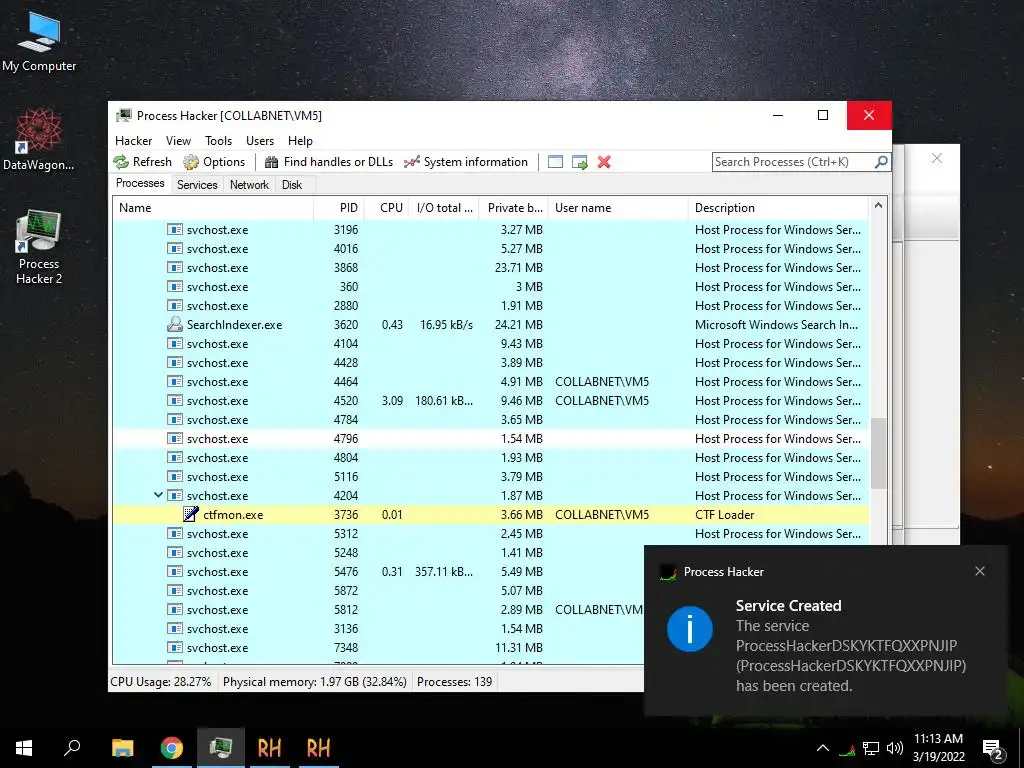Image resolution: width=1024 pixels, height=768 pixels.
Task: Open the Options toolbar button
Action: [214, 162]
